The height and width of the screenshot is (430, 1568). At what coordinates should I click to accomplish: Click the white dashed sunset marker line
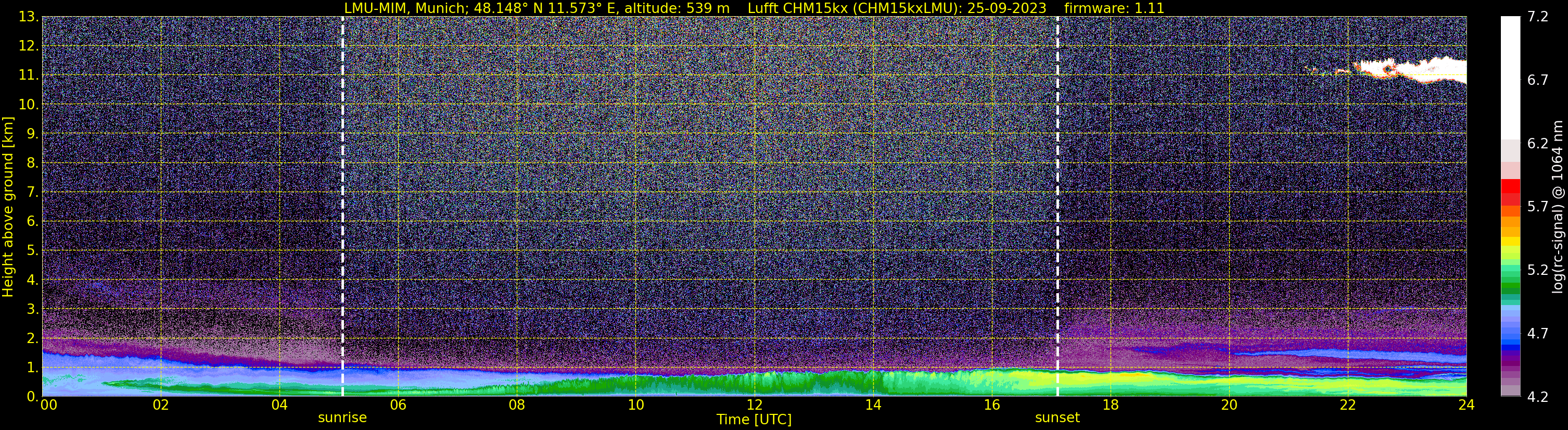point(1057,207)
